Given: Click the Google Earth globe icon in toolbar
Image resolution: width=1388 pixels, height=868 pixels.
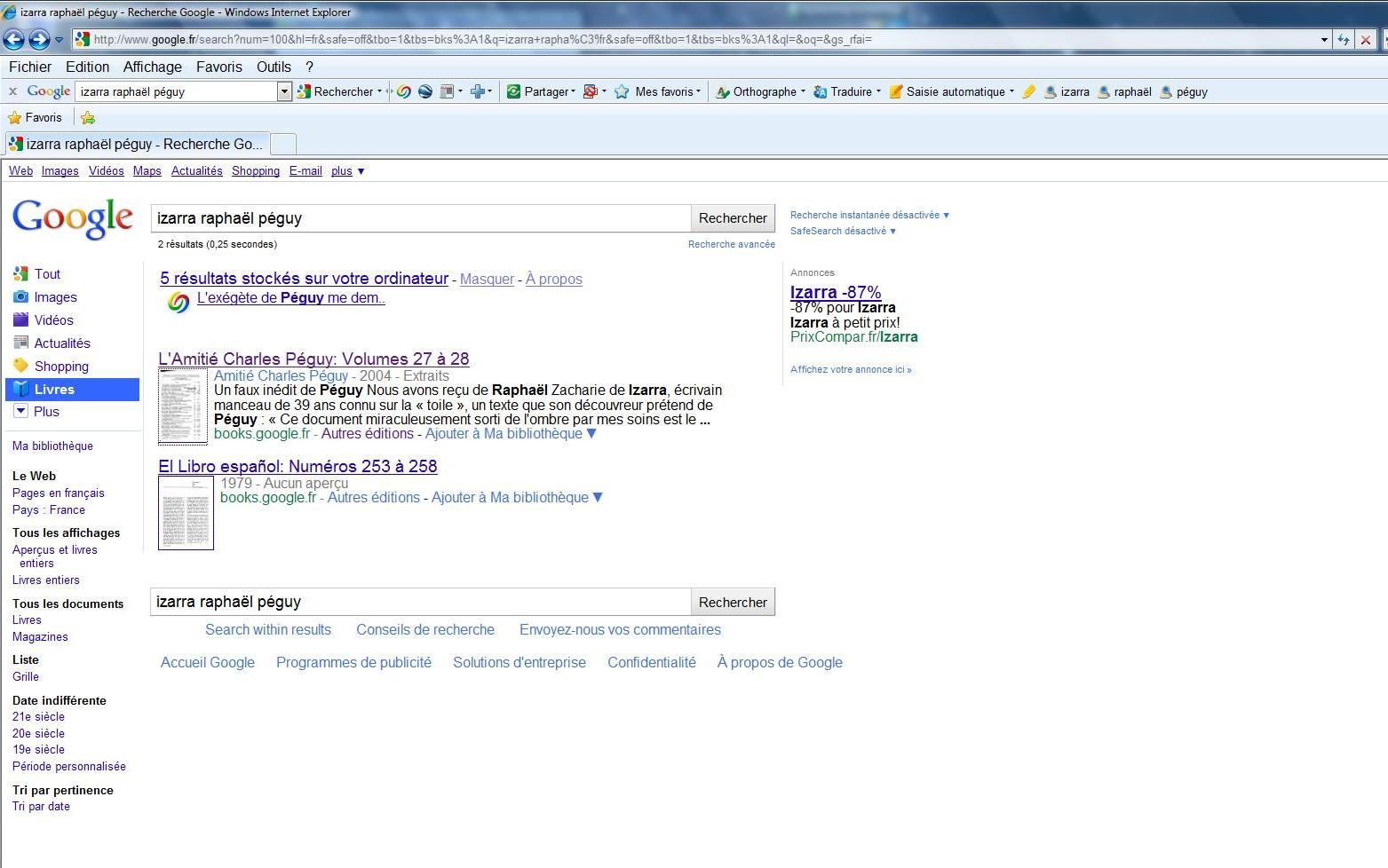Looking at the screenshot, I should tap(425, 91).
